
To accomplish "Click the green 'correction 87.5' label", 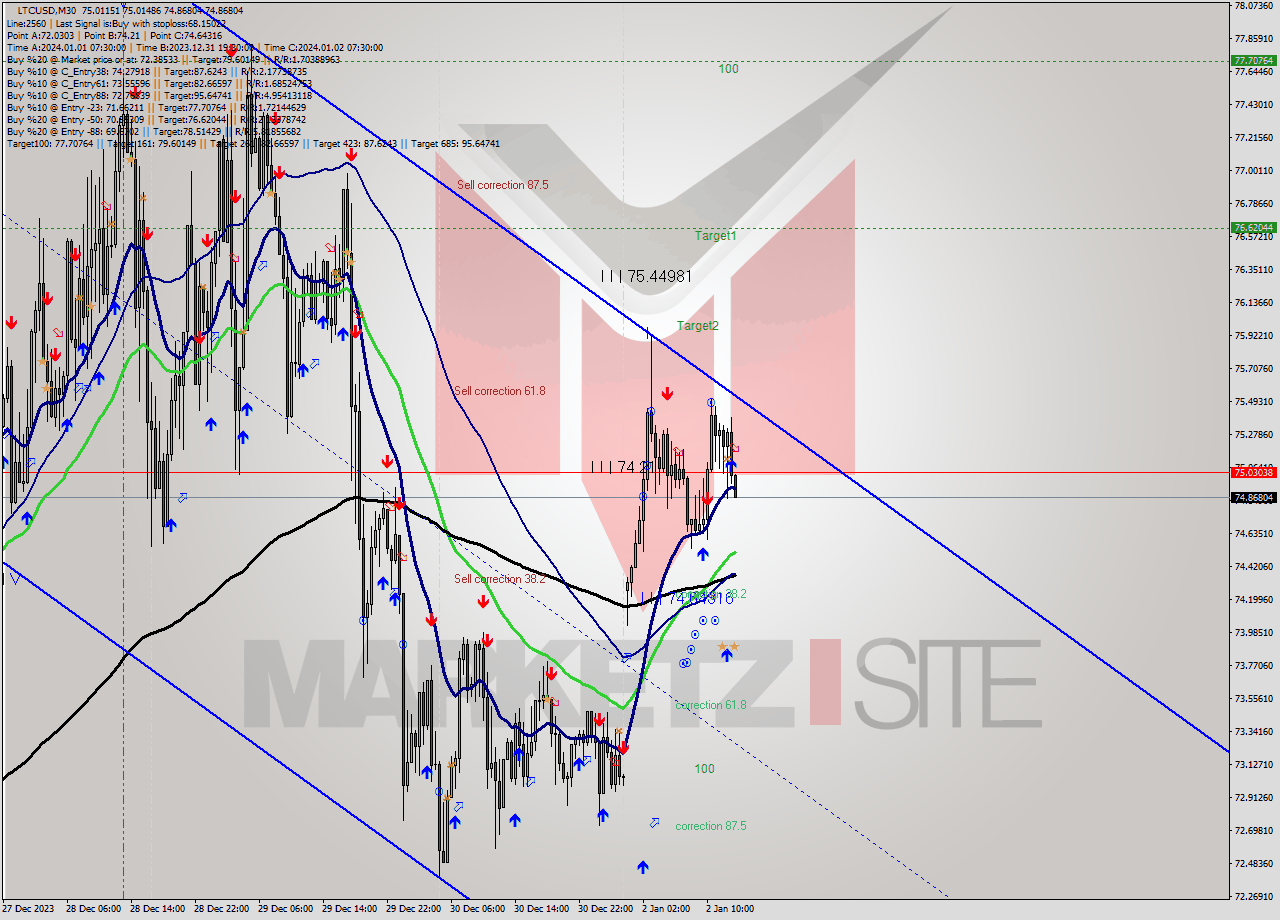I will tap(711, 826).
